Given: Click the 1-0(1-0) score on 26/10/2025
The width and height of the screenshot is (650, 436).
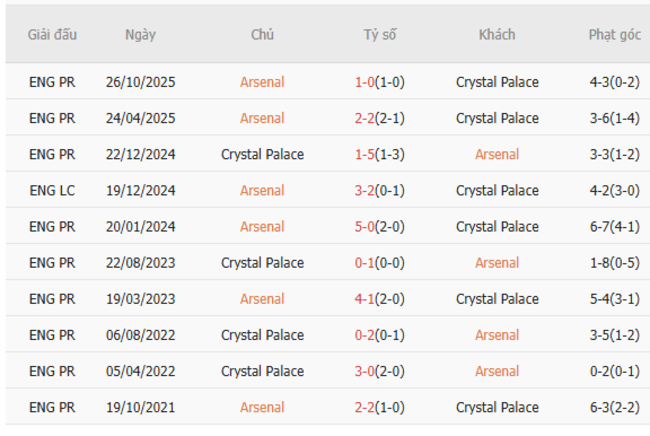Looking at the screenshot, I should pyautogui.click(x=380, y=82).
